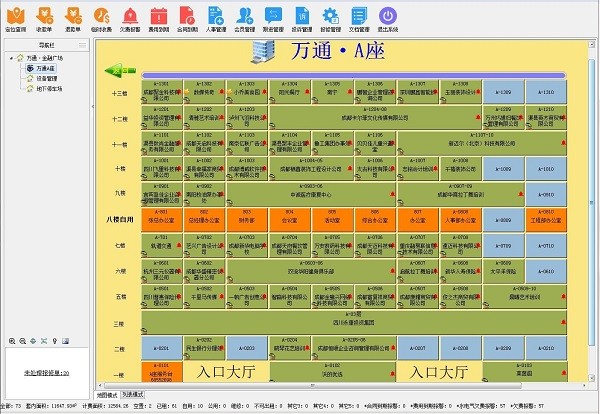600x414 pixels.
Task: Click the 八楼自用 floor label
Action: (120, 219)
